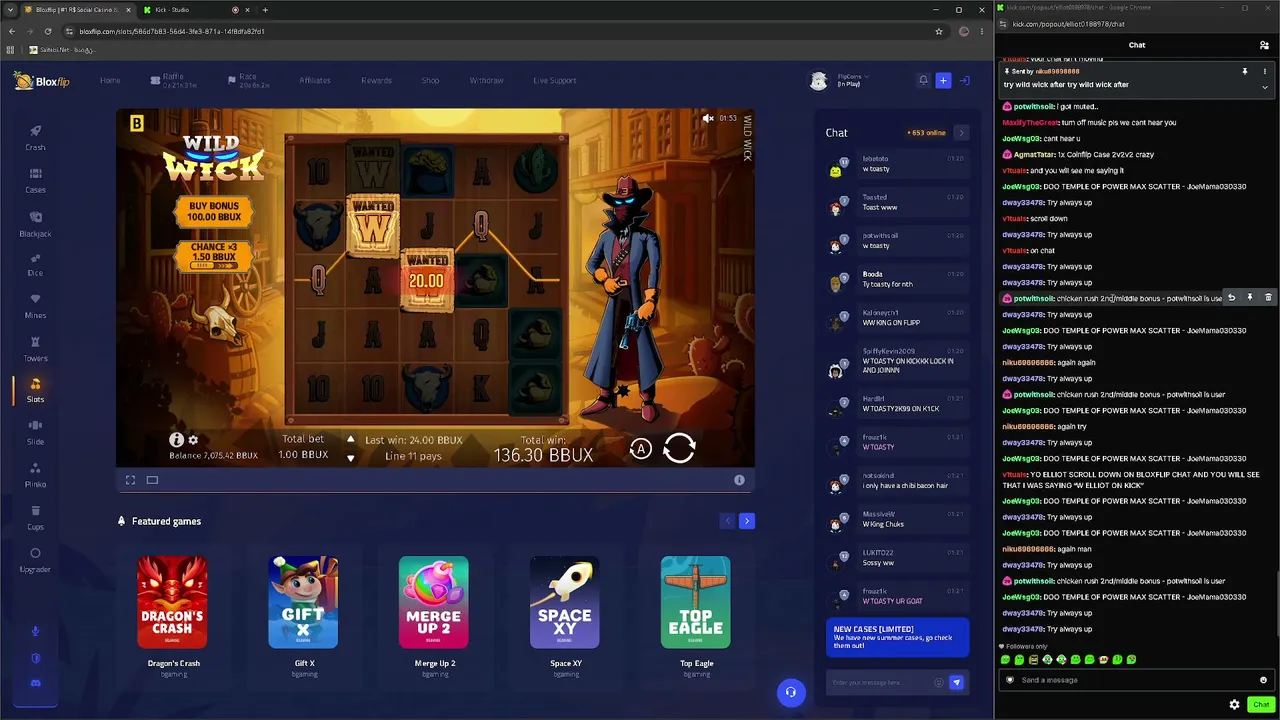Open info icon below the slot frame
This screenshot has width=1280, height=720.
(739, 480)
